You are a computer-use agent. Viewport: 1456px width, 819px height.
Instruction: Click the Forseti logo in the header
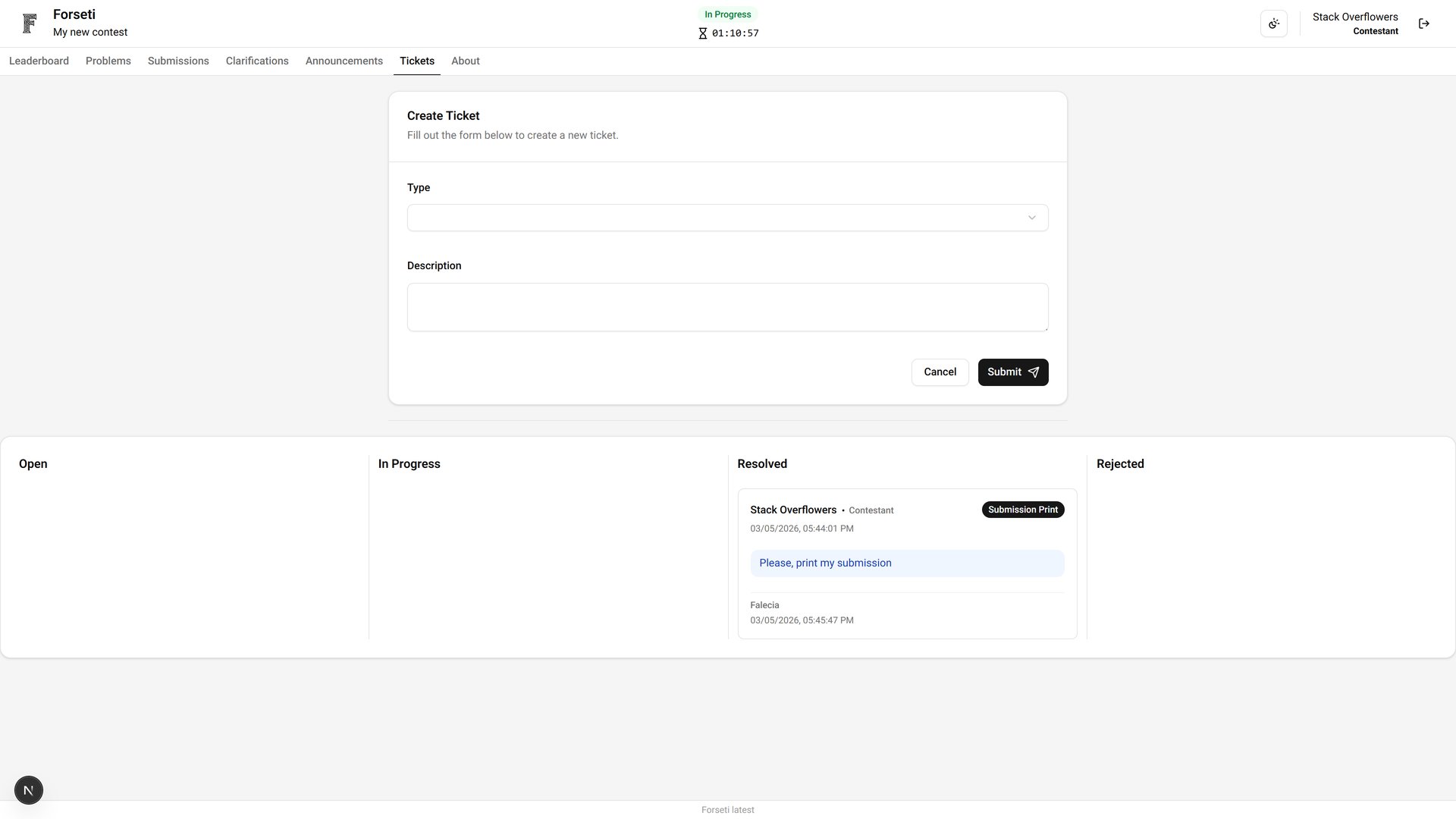tap(29, 23)
